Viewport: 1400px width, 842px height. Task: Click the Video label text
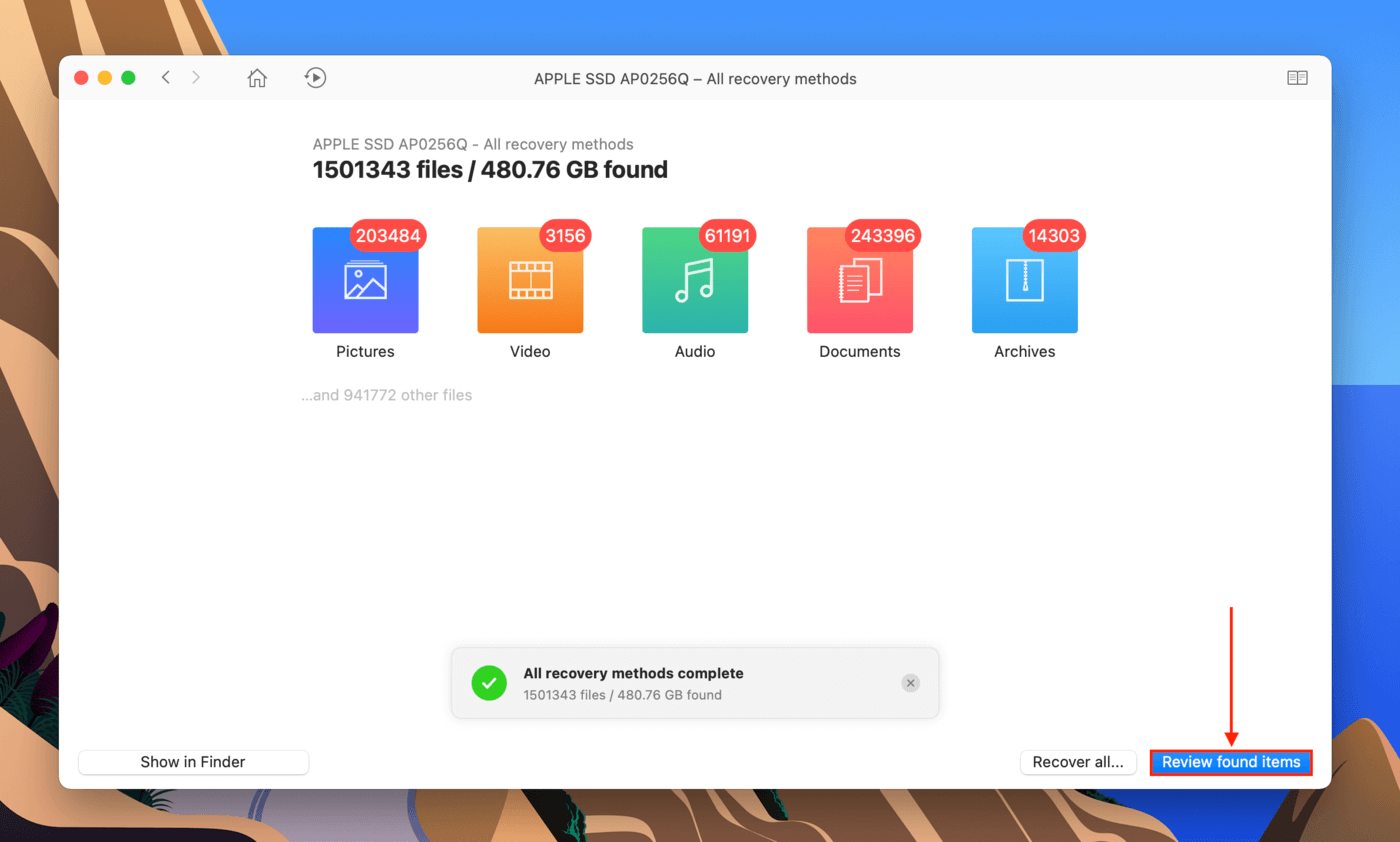click(530, 352)
